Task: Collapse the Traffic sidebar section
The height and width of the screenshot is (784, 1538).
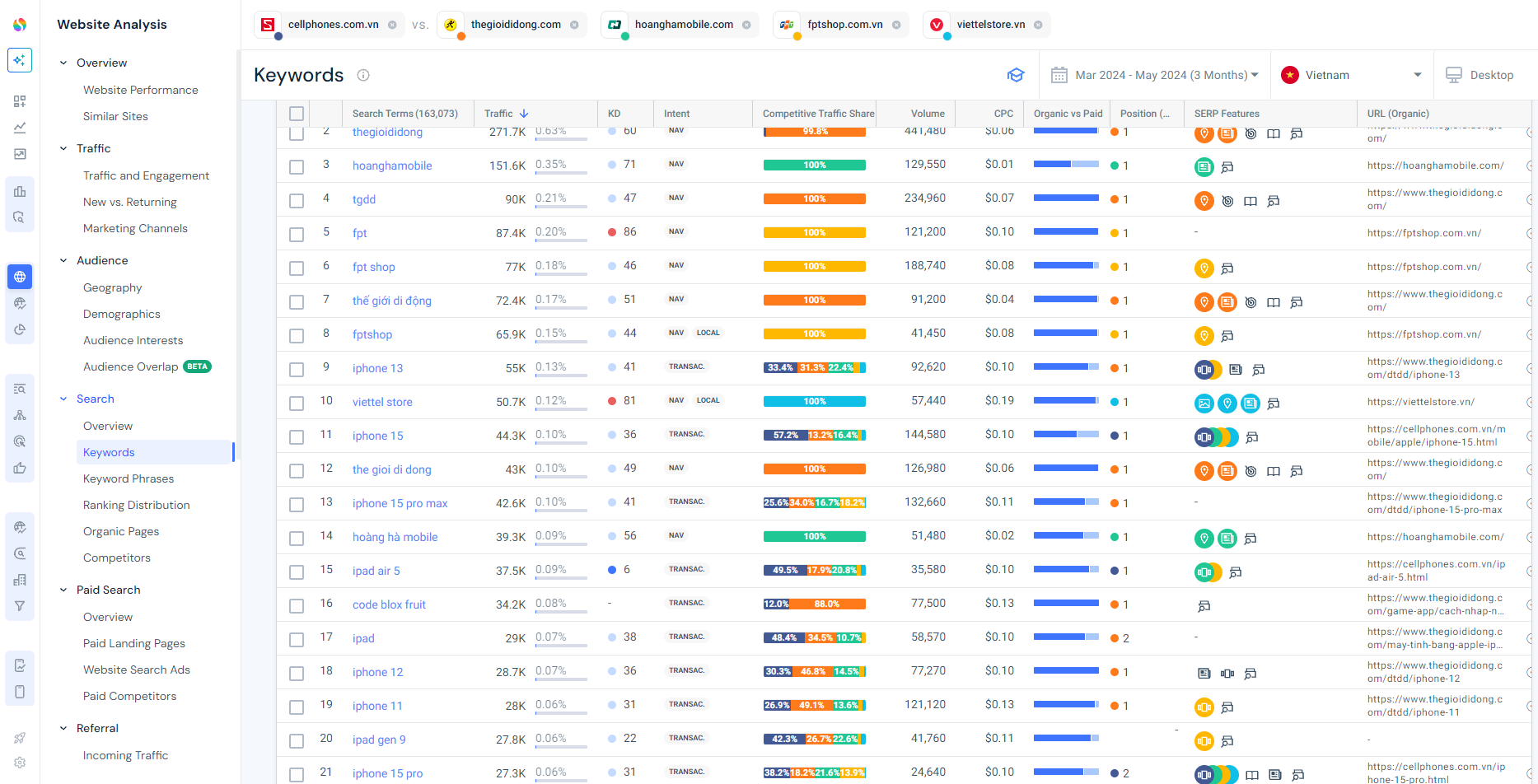Action: coord(63,148)
